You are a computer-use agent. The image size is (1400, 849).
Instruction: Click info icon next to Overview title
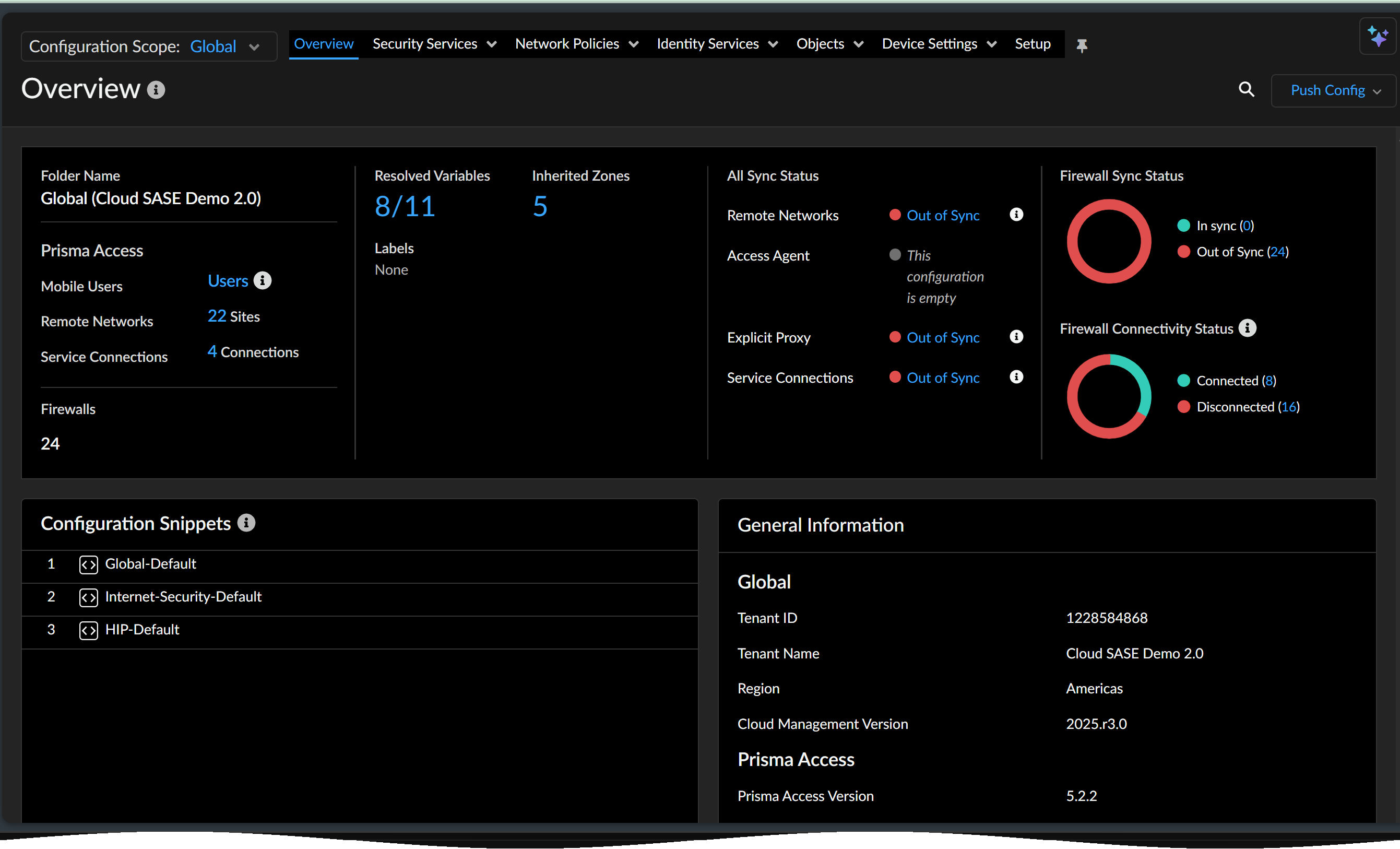(156, 90)
